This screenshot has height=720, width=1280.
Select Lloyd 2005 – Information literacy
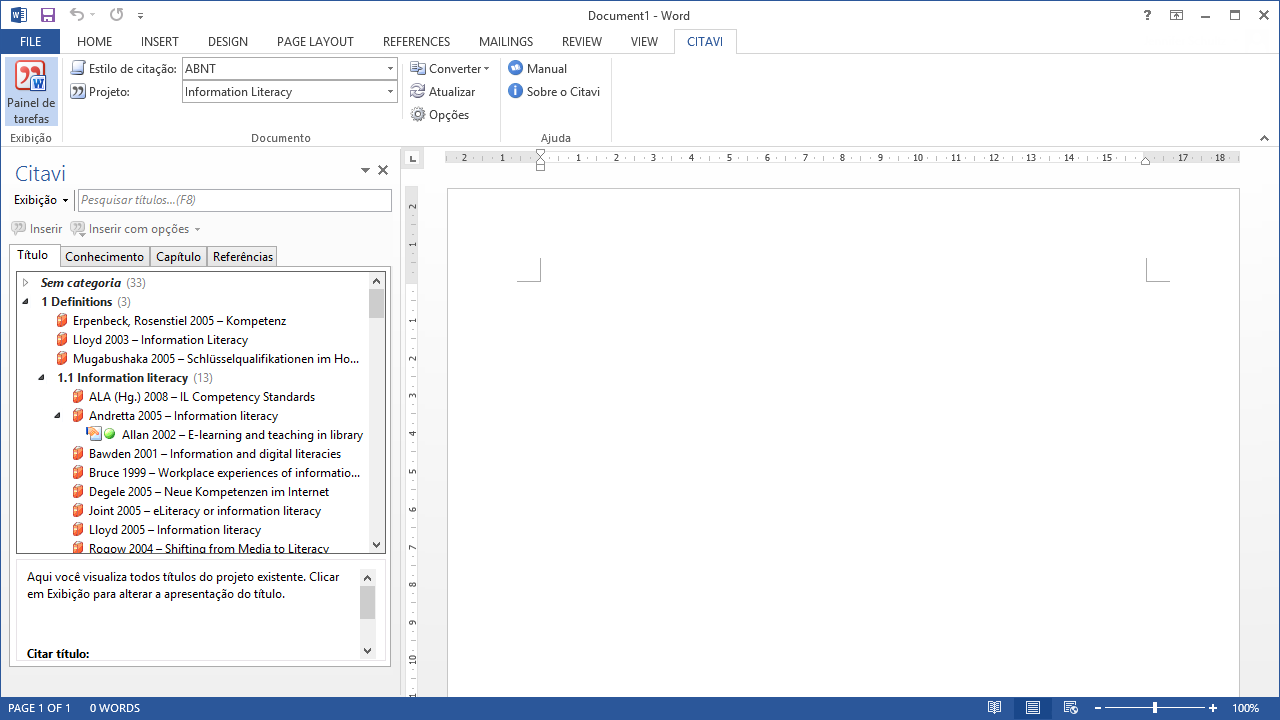pos(175,530)
